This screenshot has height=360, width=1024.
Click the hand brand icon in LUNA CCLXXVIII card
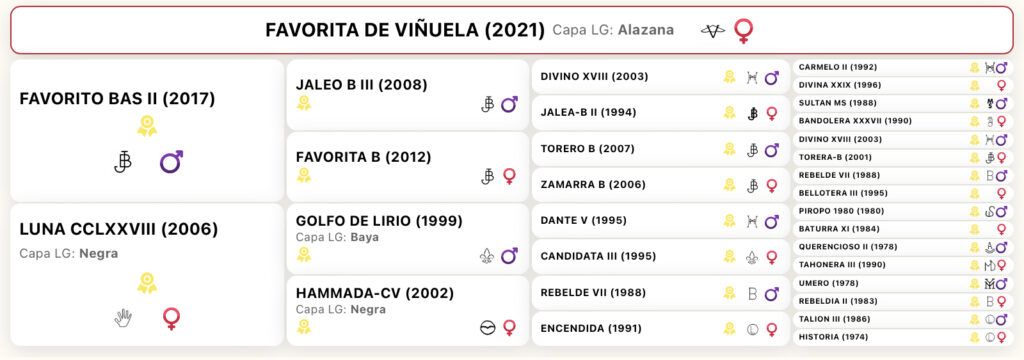click(123, 318)
